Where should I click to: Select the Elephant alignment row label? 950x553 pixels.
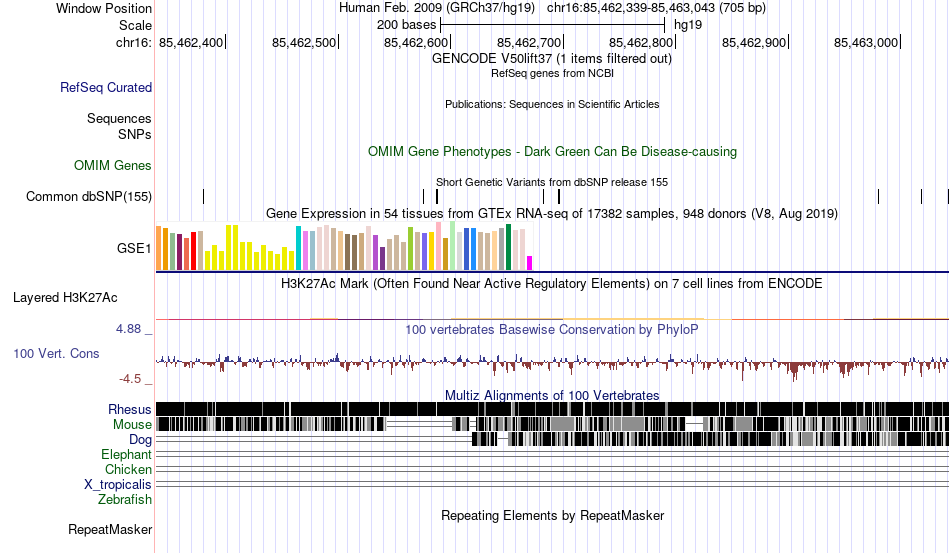coord(126,454)
